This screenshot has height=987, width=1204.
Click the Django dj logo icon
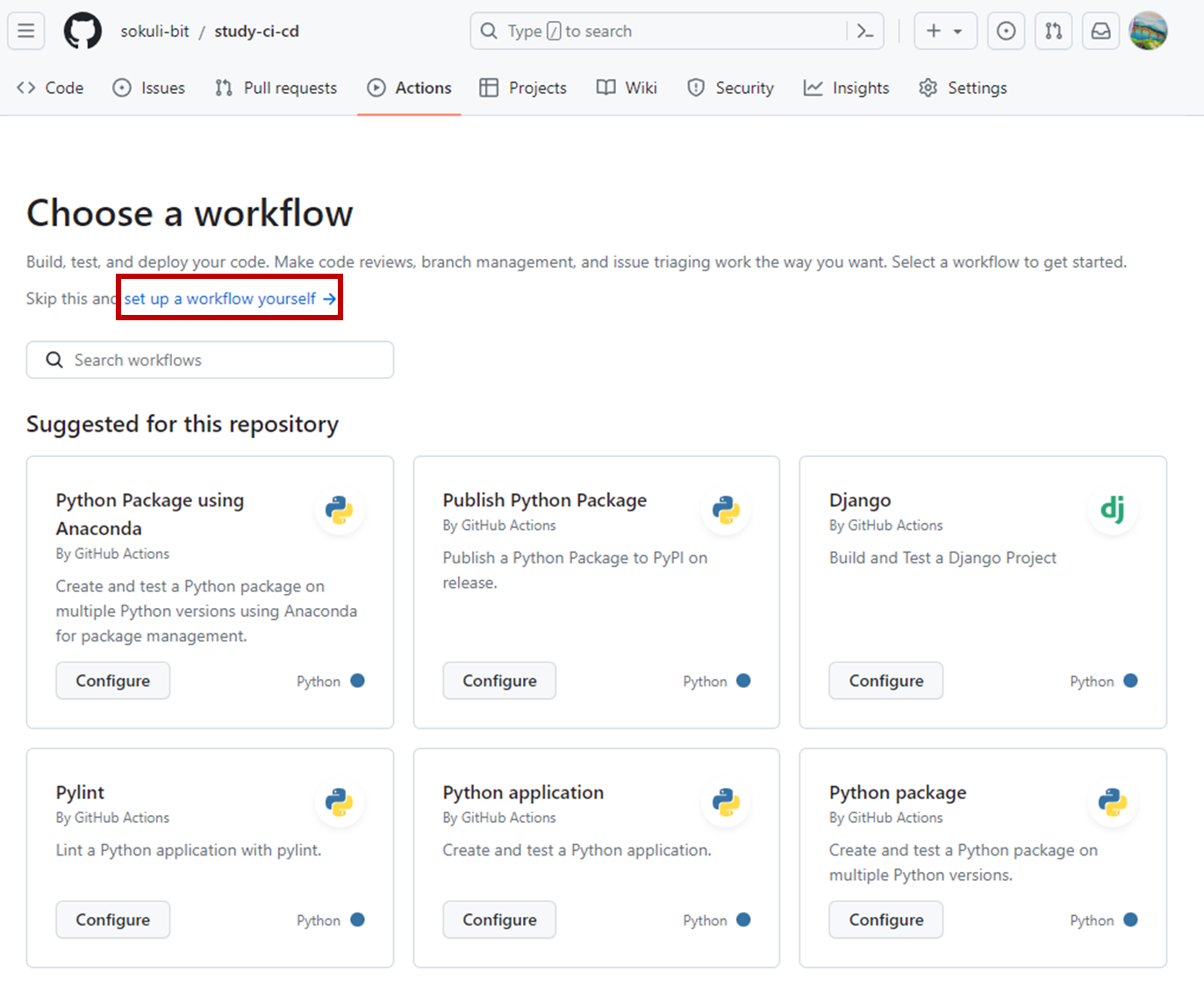1113,509
